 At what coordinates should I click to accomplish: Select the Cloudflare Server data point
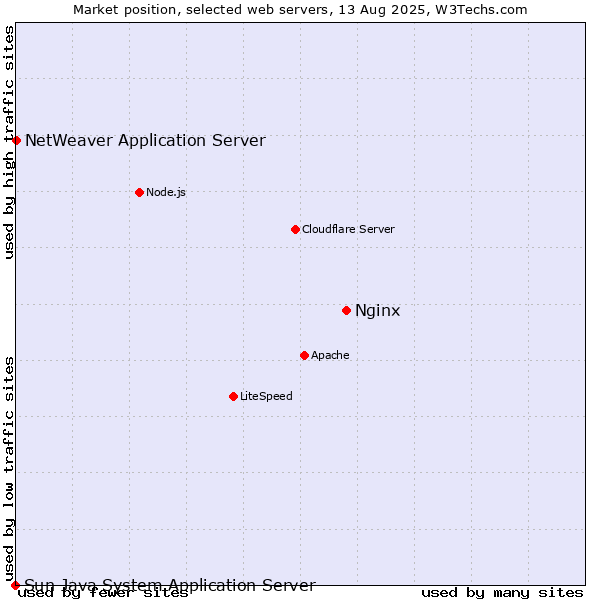[x=295, y=230]
